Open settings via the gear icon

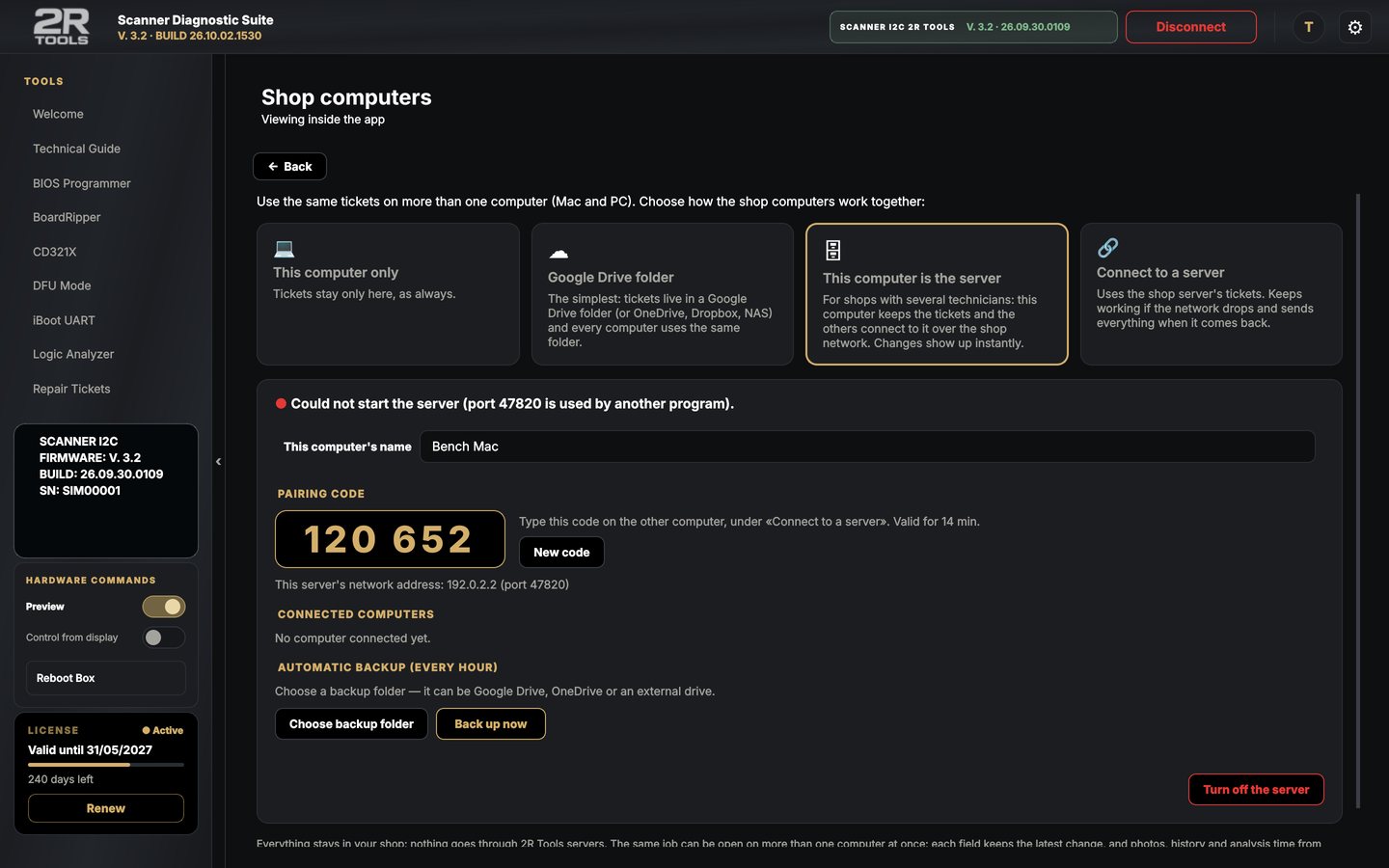tap(1354, 27)
